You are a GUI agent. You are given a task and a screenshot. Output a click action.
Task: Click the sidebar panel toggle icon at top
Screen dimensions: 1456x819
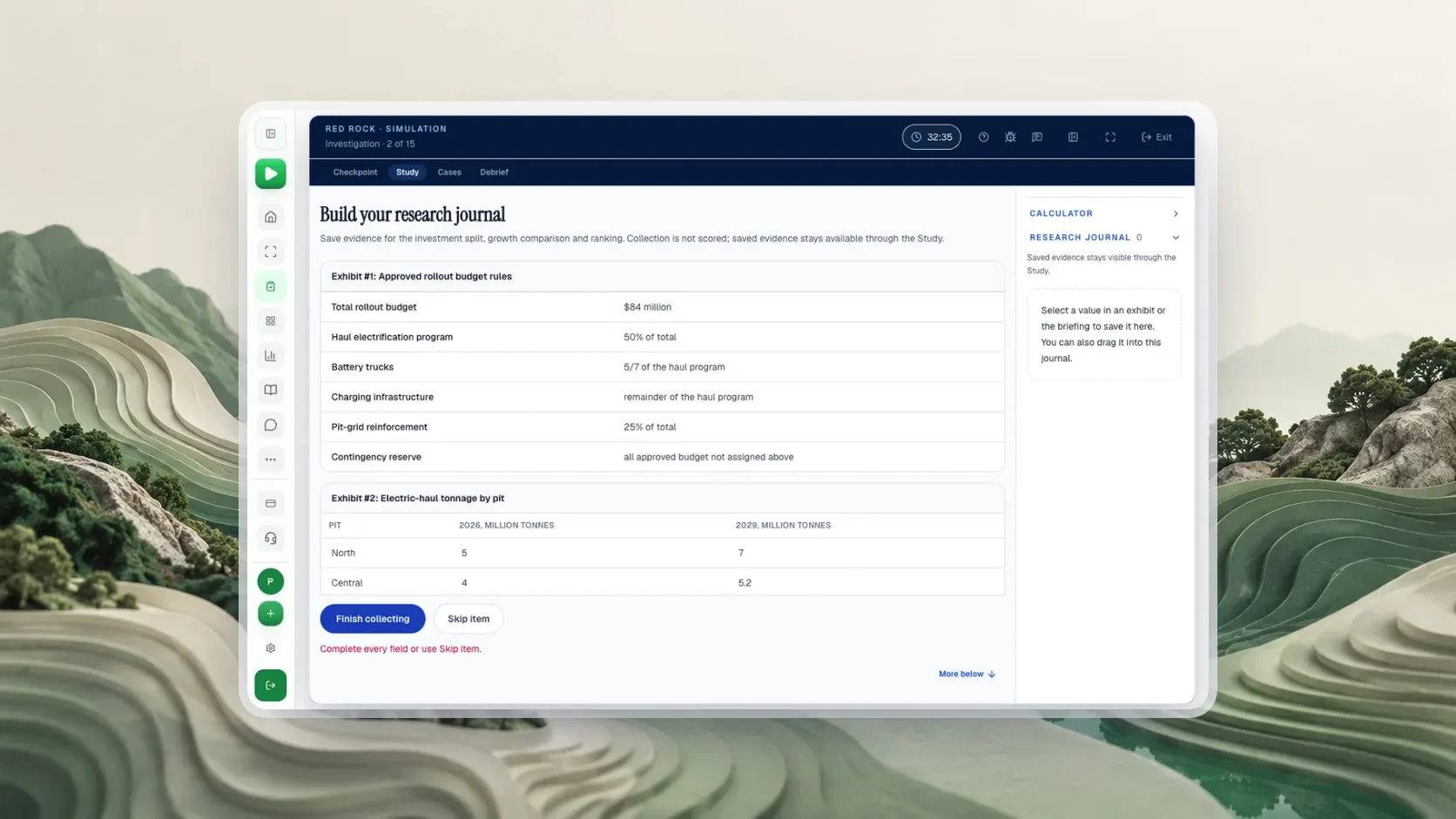(x=270, y=134)
